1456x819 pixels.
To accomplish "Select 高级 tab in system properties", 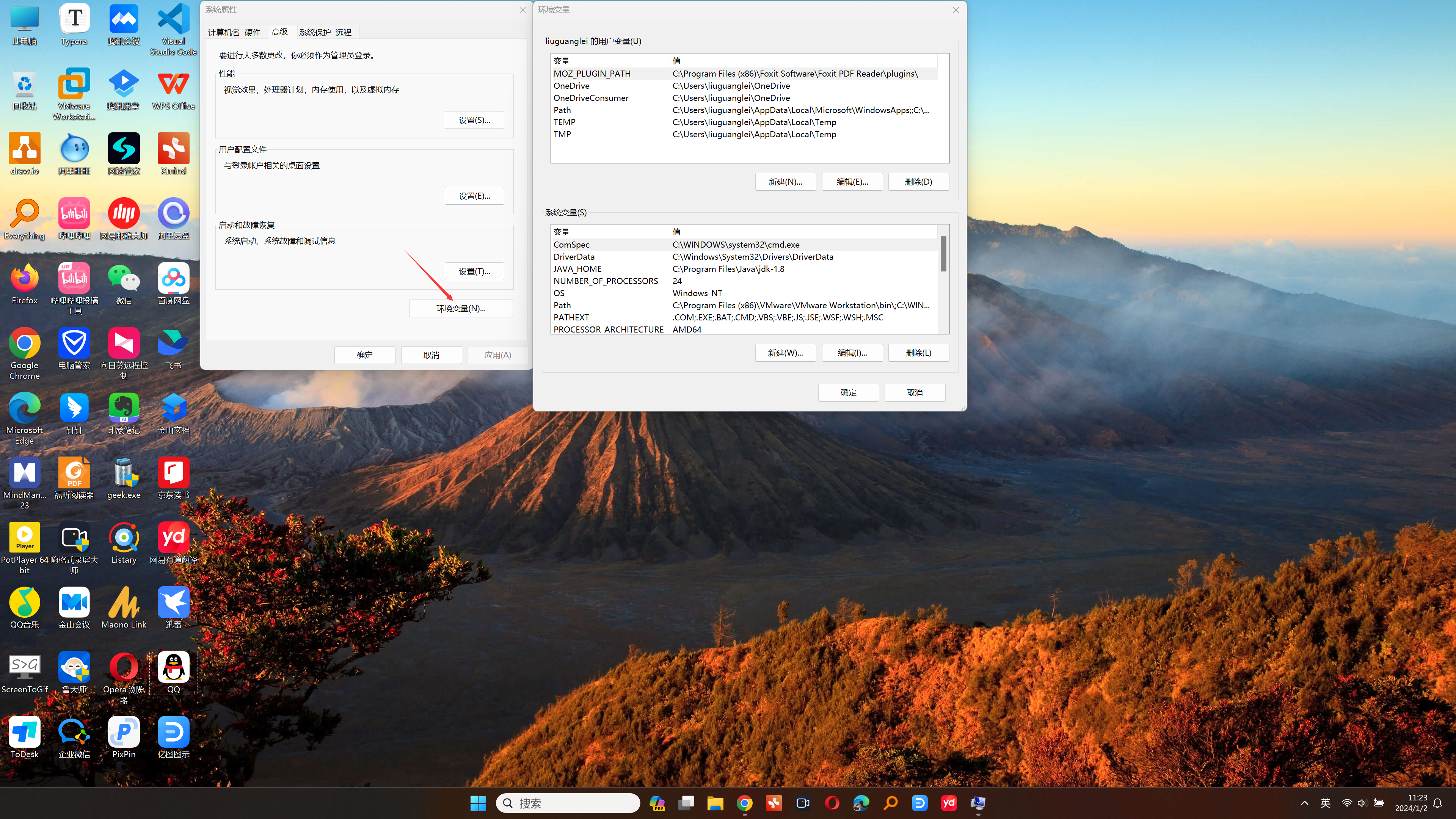I will (x=280, y=32).
